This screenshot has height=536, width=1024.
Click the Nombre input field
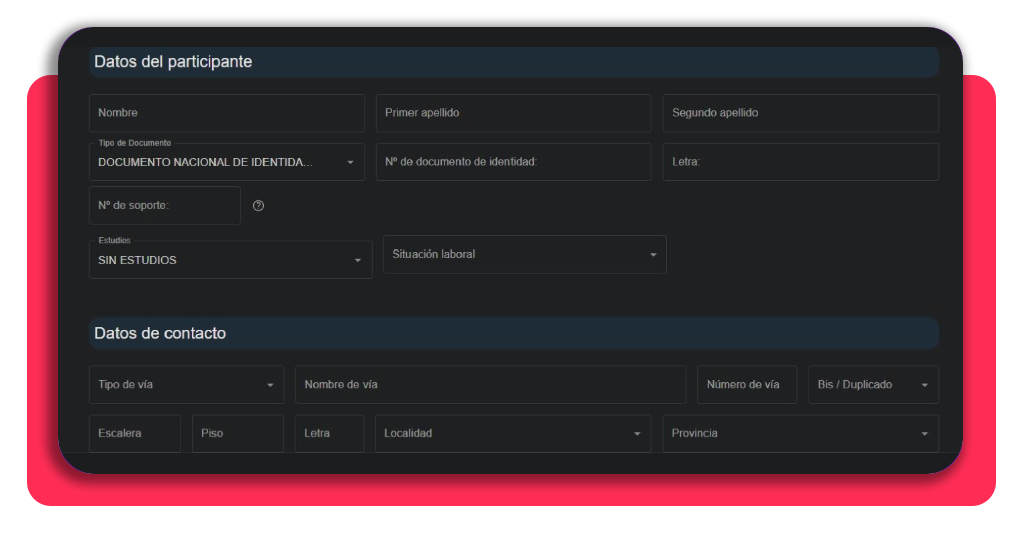tap(227, 113)
